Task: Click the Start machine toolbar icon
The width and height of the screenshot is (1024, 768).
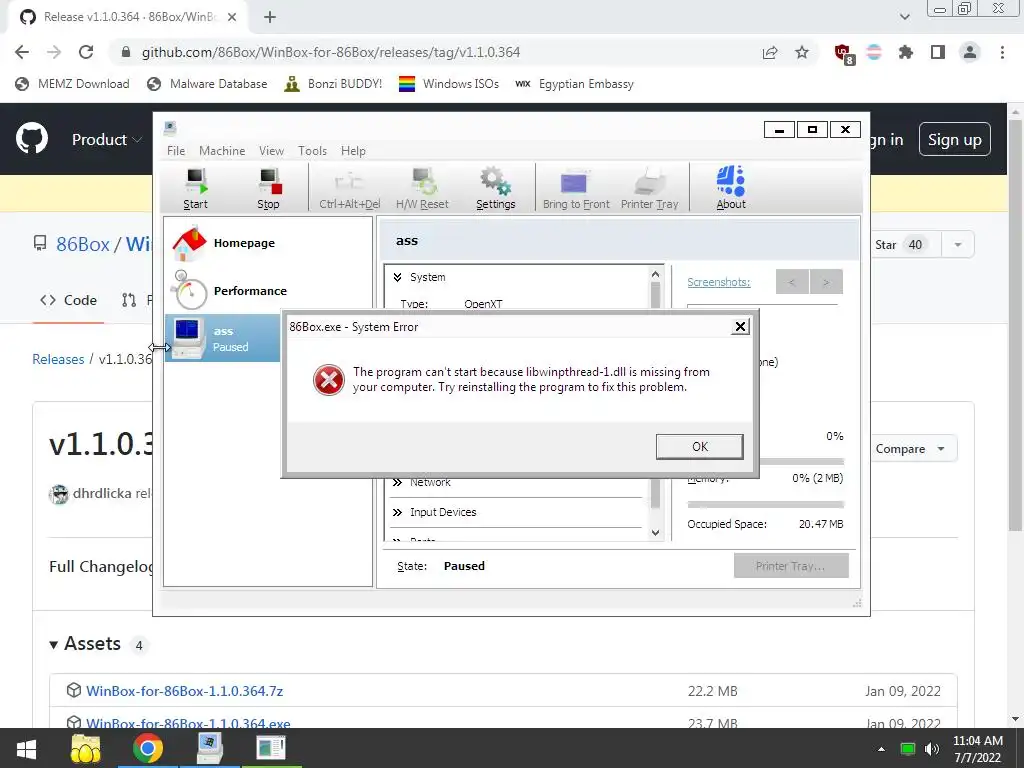Action: pos(196,188)
